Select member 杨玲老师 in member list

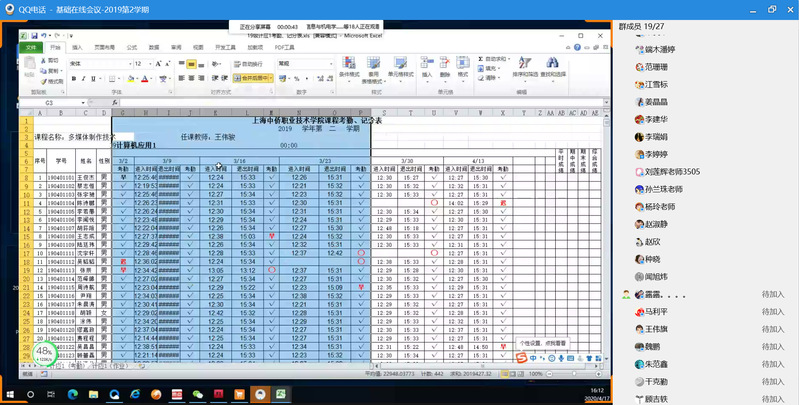coord(660,206)
